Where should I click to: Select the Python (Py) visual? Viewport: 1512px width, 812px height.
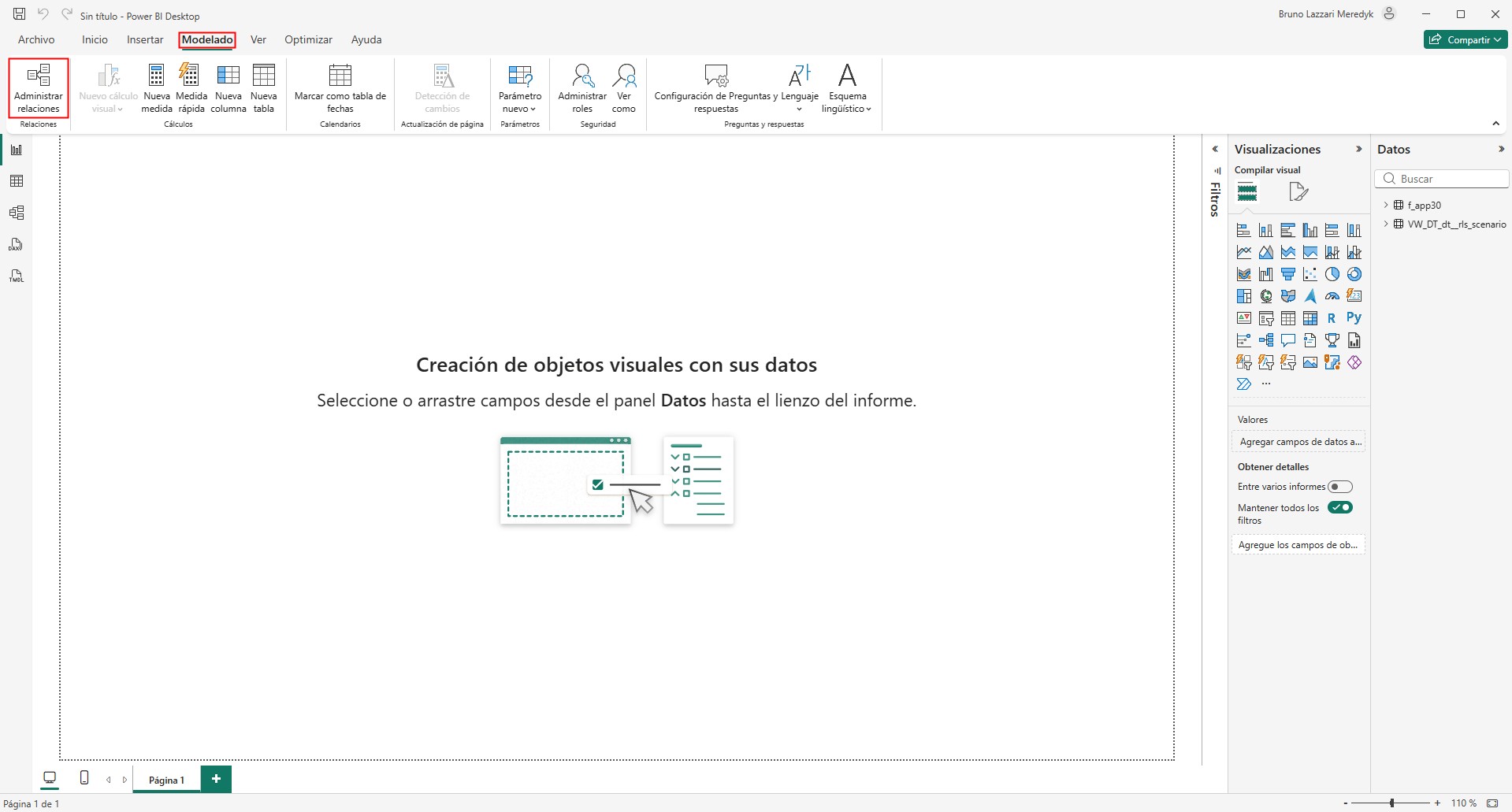(1354, 319)
